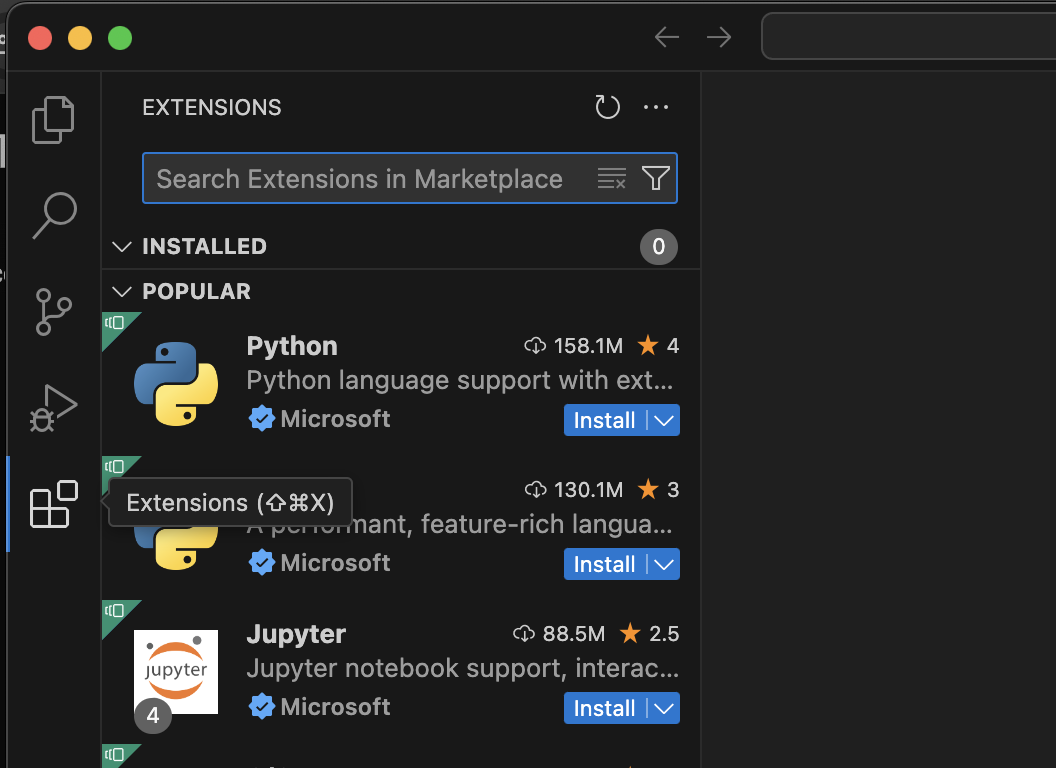Refresh the extensions list
This screenshot has width=1056, height=768.
(607, 107)
